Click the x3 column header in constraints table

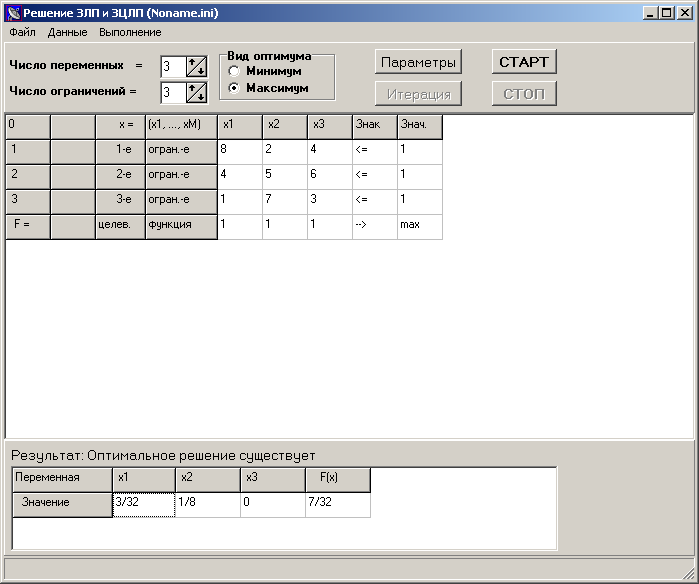(x=330, y=127)
